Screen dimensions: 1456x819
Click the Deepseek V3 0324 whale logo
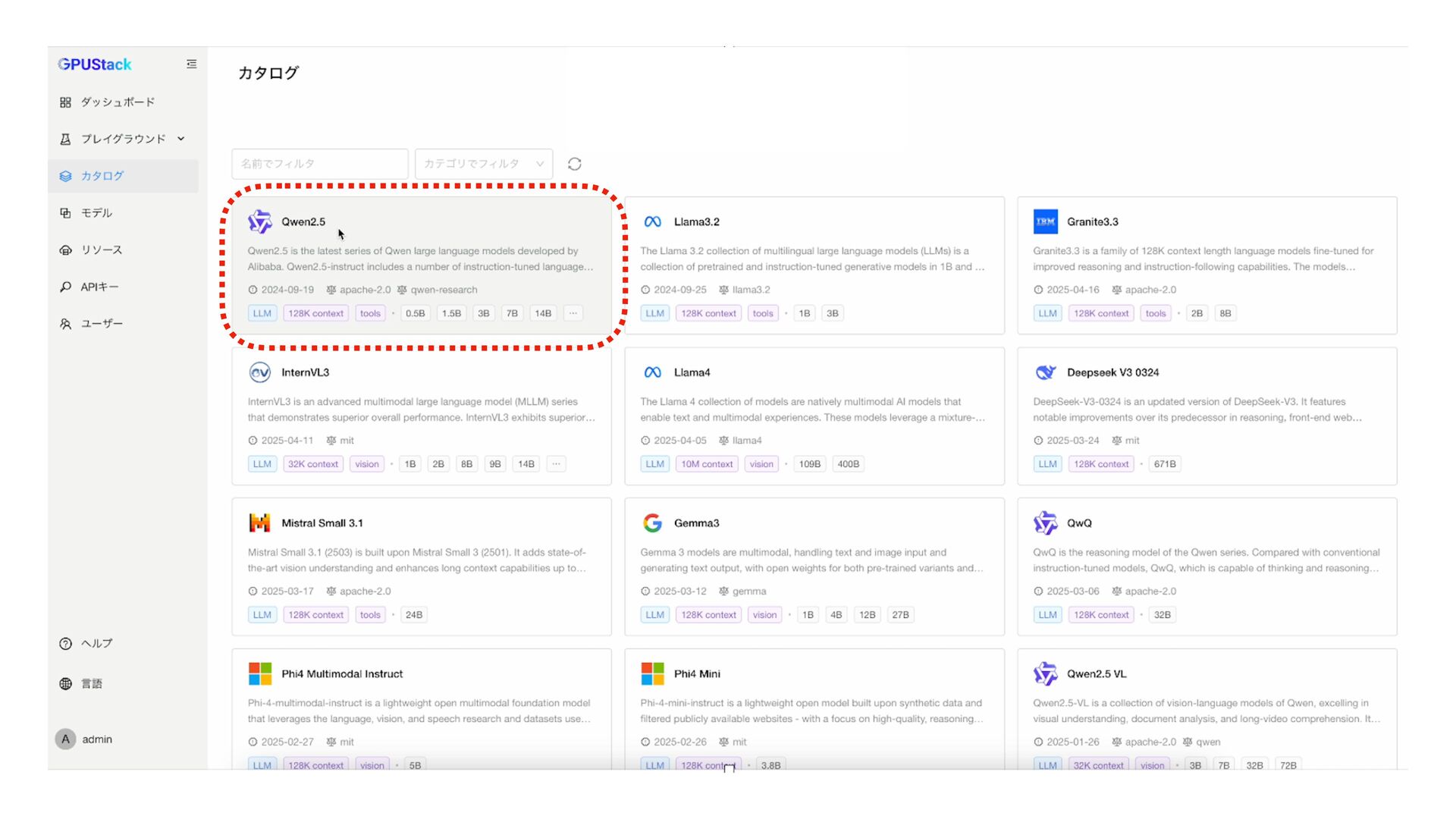tap(1046, 372)
